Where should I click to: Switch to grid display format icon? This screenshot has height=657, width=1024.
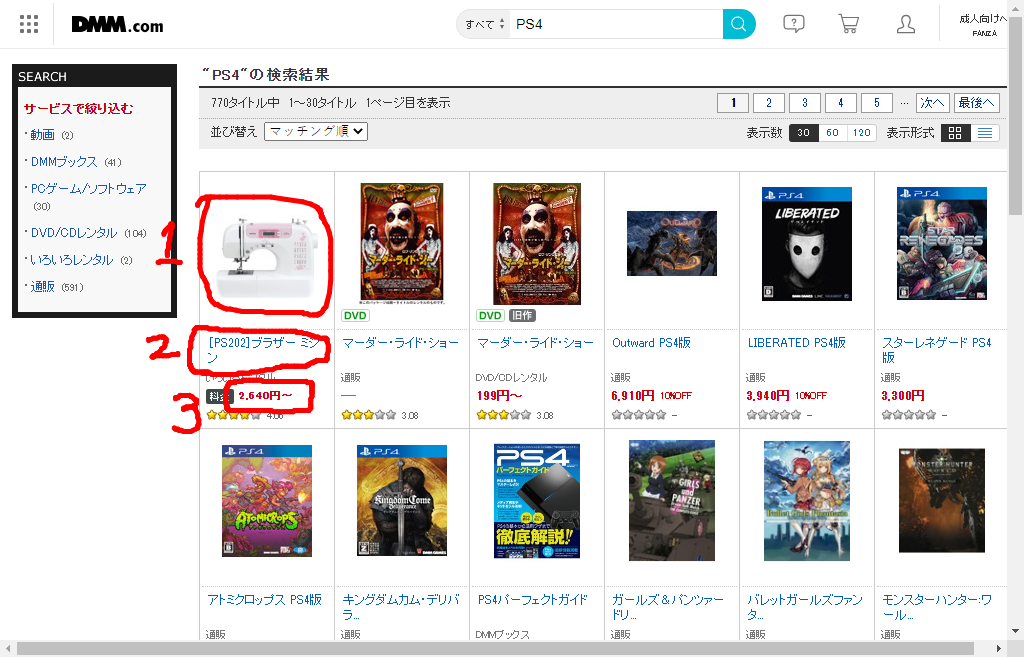(955, 133)
